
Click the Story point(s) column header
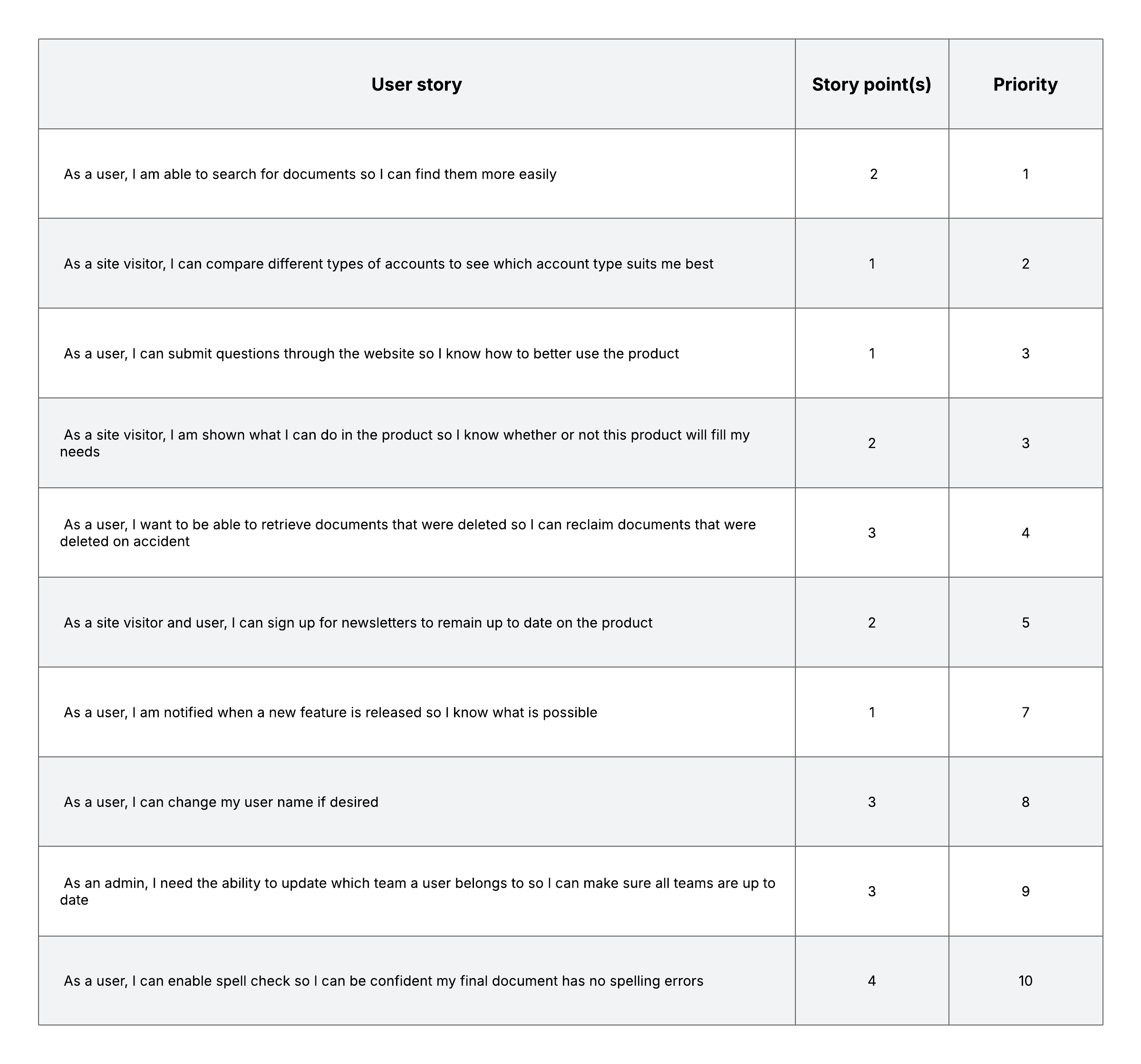(x=871, y=84)
